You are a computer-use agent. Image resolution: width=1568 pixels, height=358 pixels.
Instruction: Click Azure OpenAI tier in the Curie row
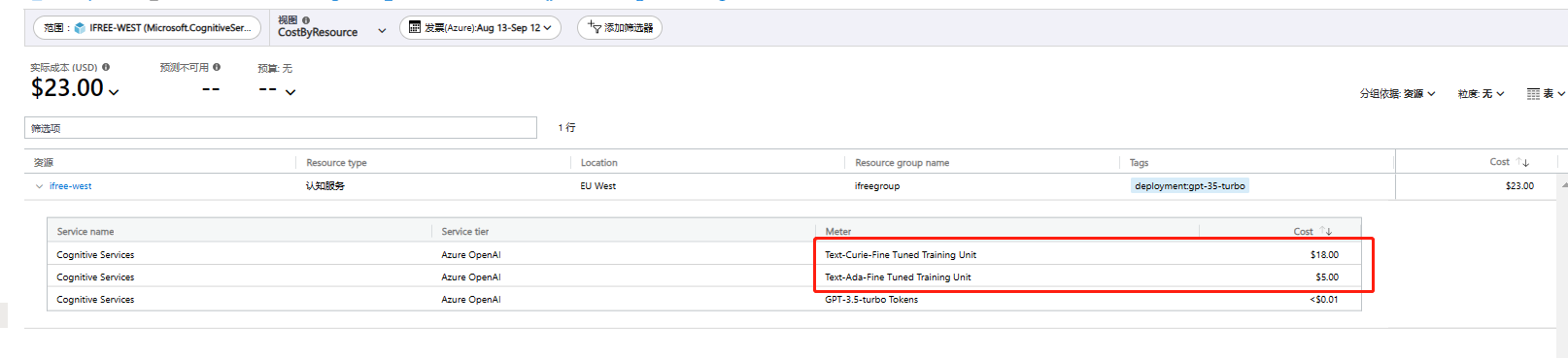pos(471,255)
